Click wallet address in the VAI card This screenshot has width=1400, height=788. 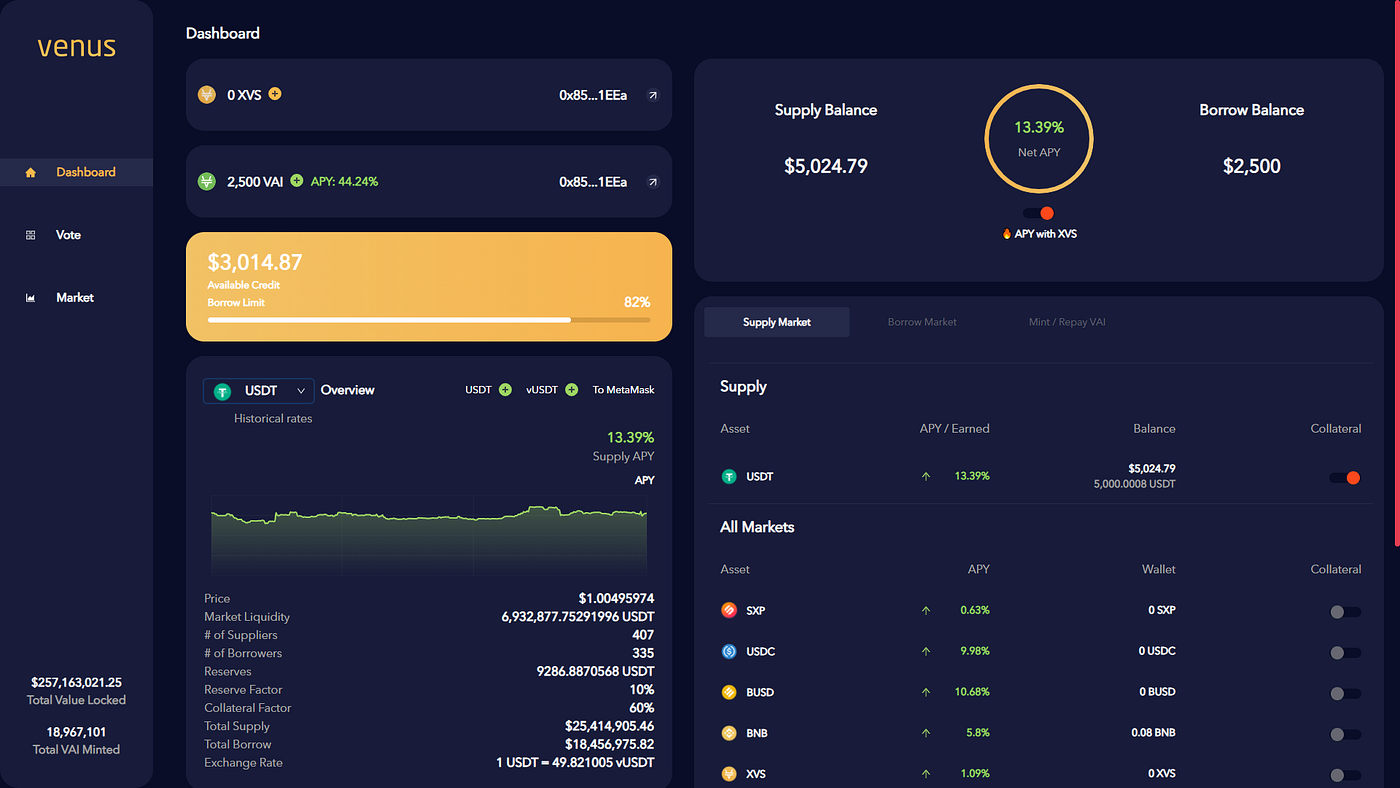click(x=593, y=182)
